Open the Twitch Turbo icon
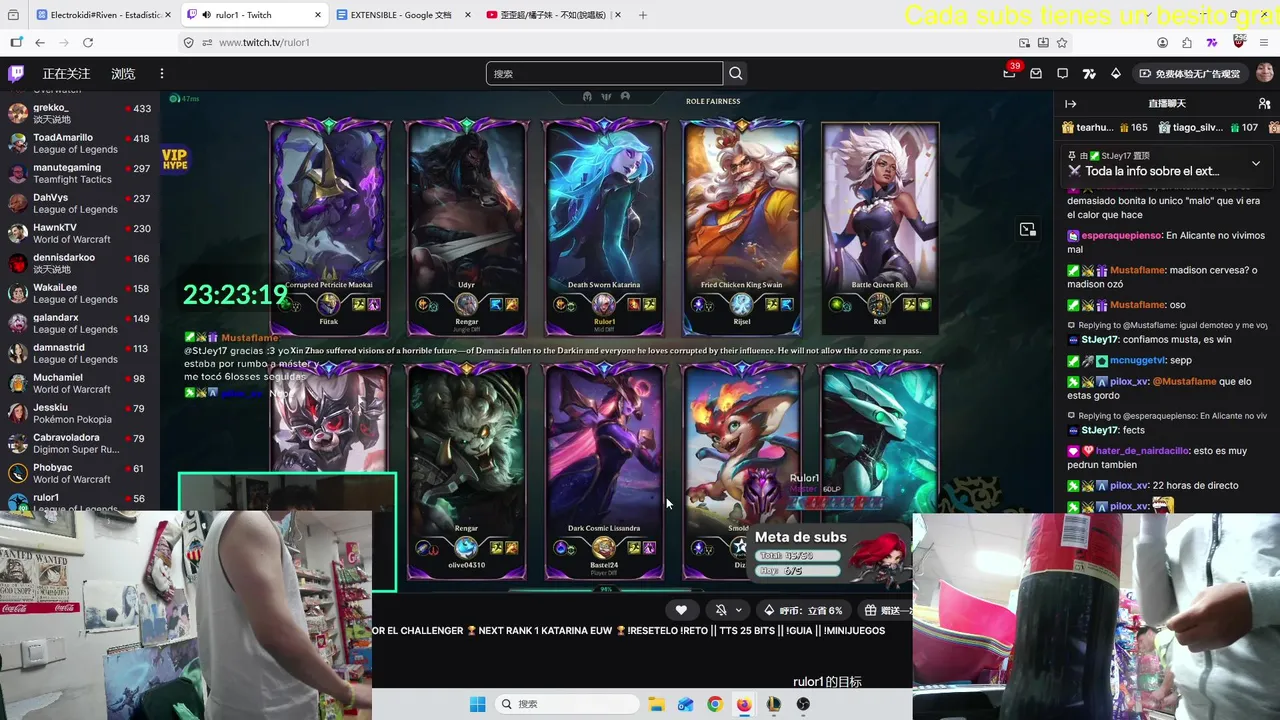The width and height of the screenshot is (1280, 720). 1089,73
